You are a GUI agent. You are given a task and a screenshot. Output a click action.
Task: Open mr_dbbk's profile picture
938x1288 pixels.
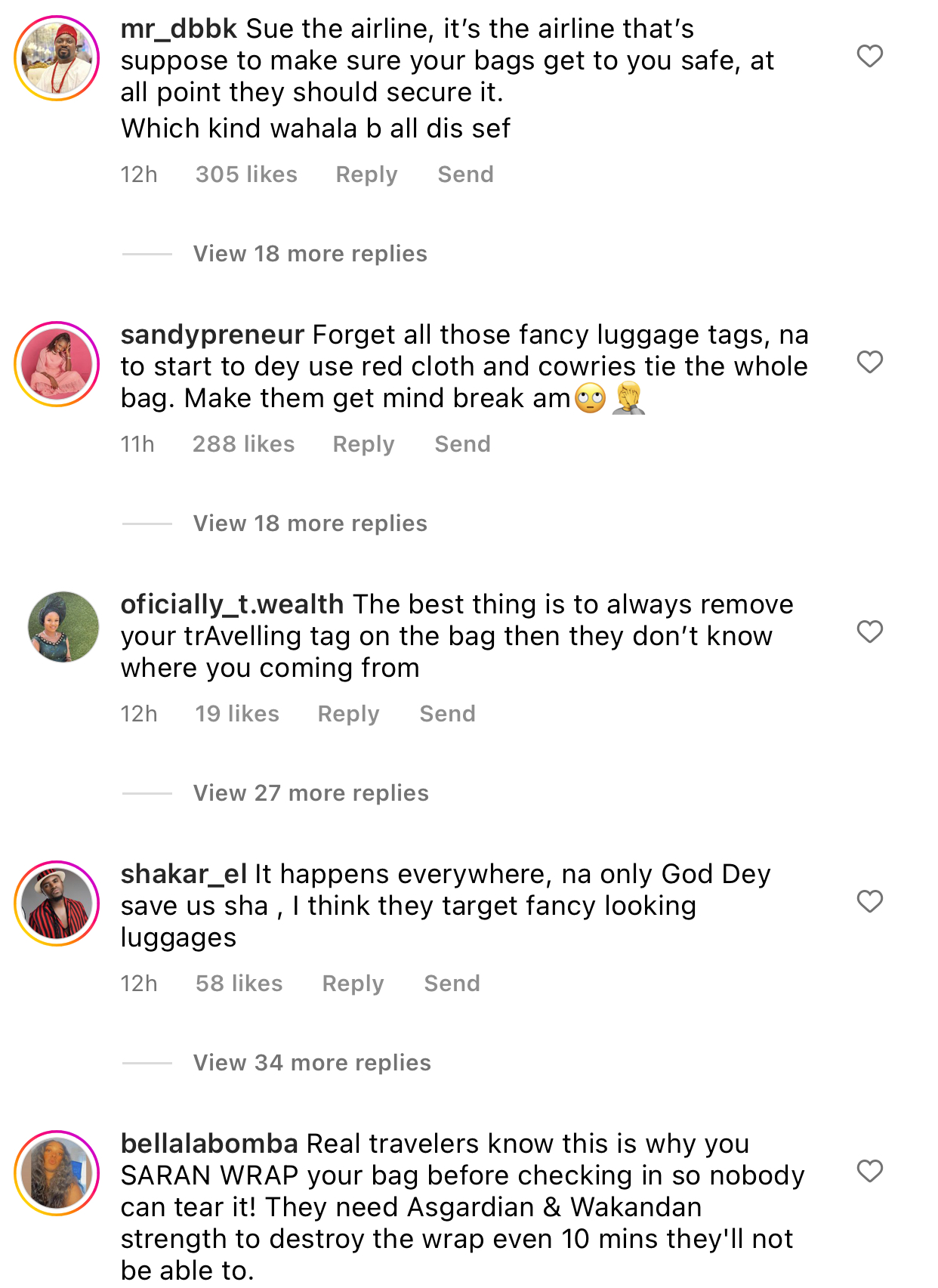pos(57,58)
